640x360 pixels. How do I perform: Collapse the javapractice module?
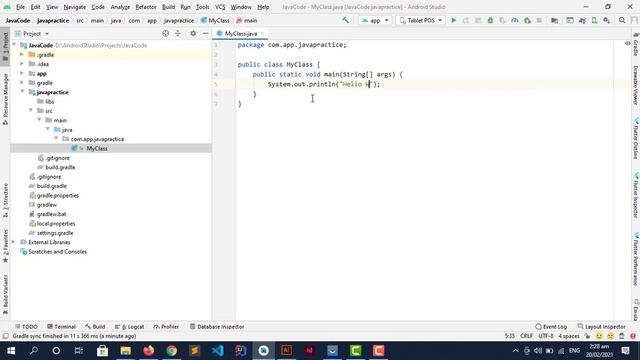(x=22, y=92)
